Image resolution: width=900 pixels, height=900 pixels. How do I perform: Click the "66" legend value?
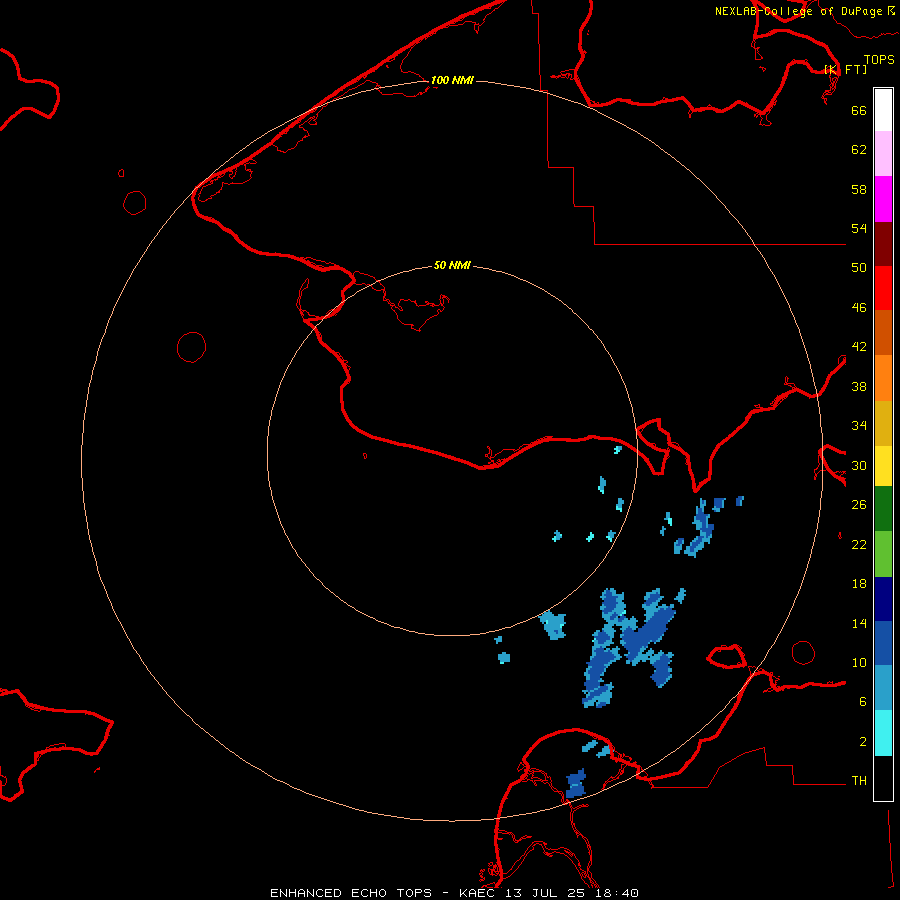(859, 110)
